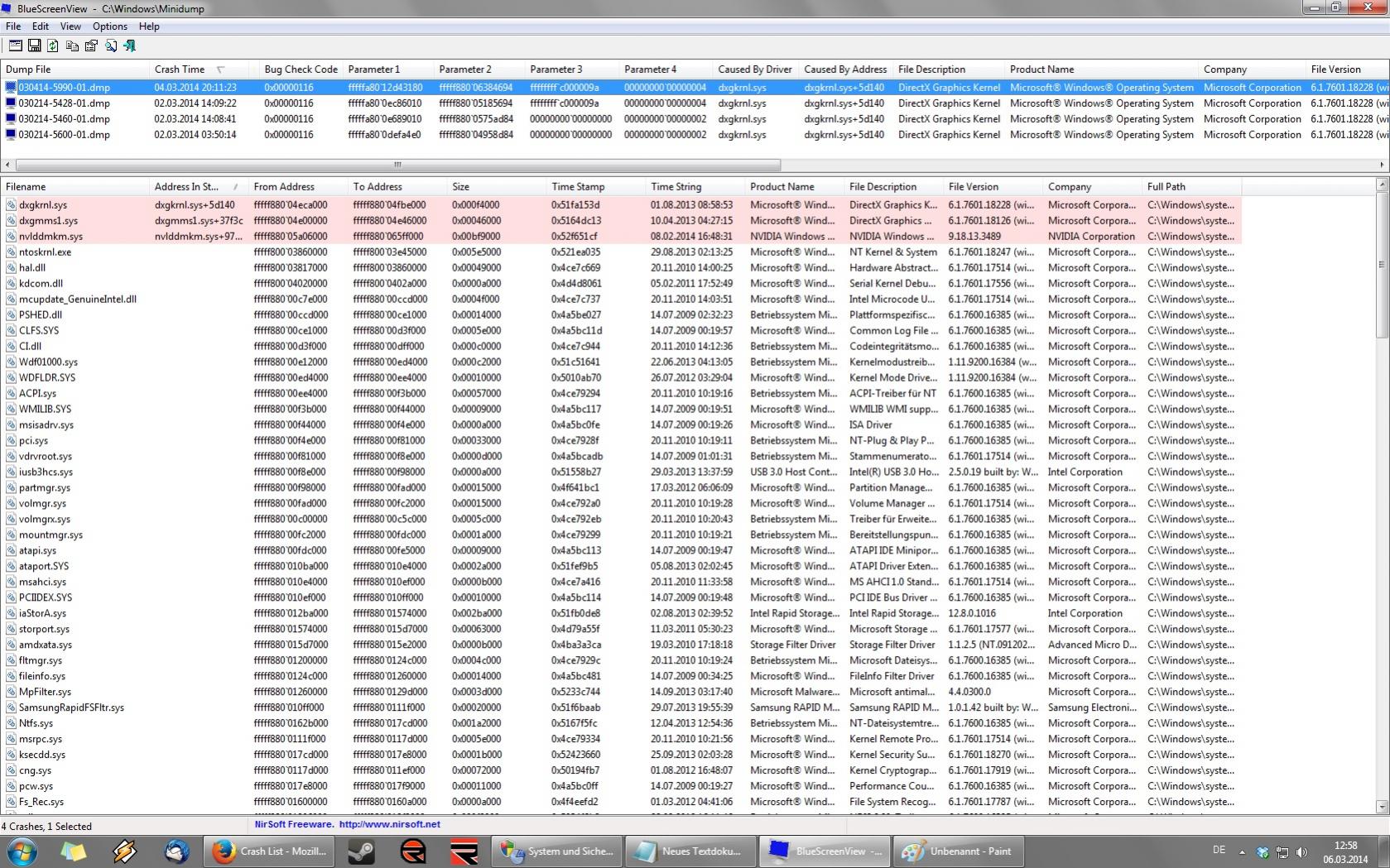Click the Copy selected items toolbar icon
The height and width of the screenshot is (868, 1390).
pyautogui.click(x=72, y=46)
